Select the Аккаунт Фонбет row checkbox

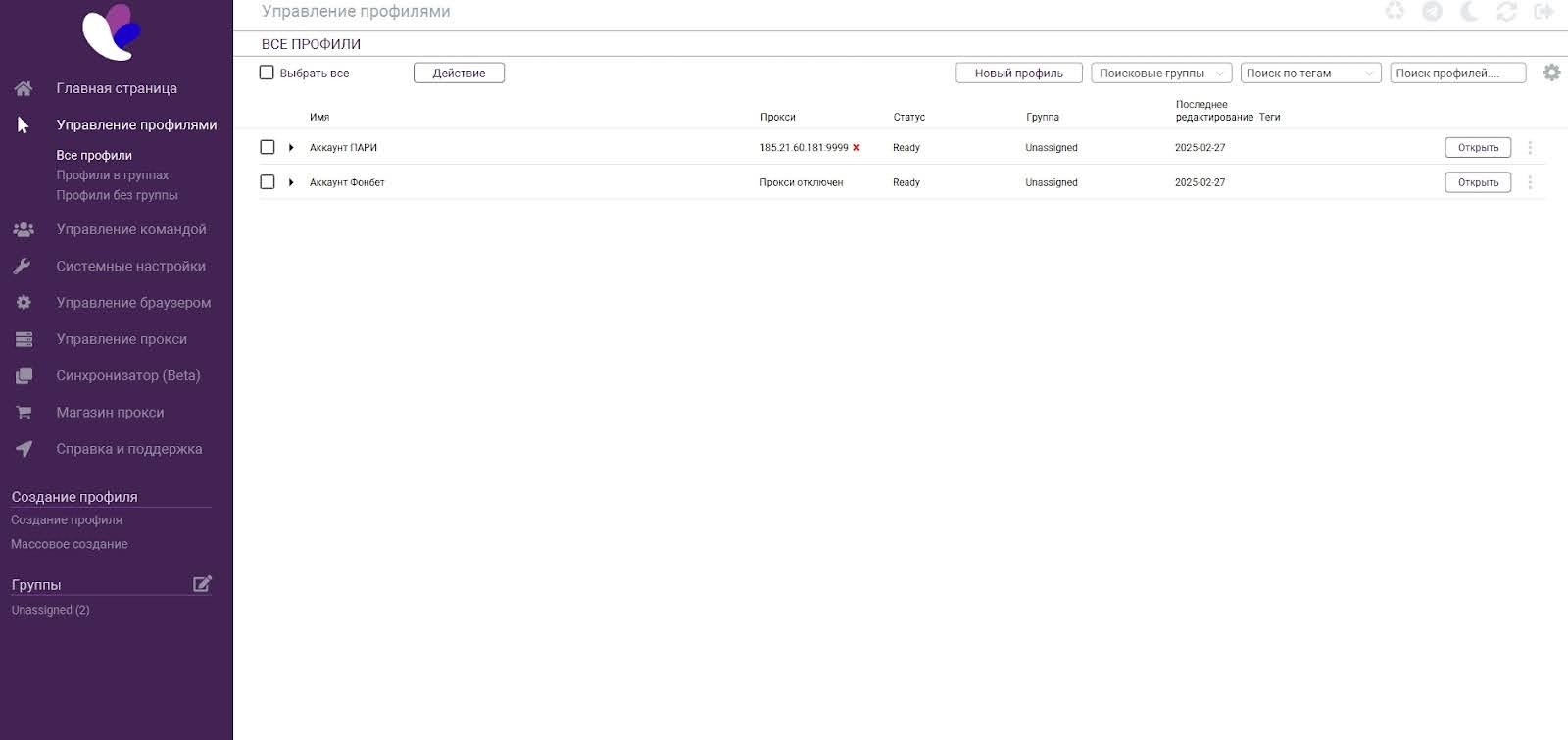tap(268, 182)
